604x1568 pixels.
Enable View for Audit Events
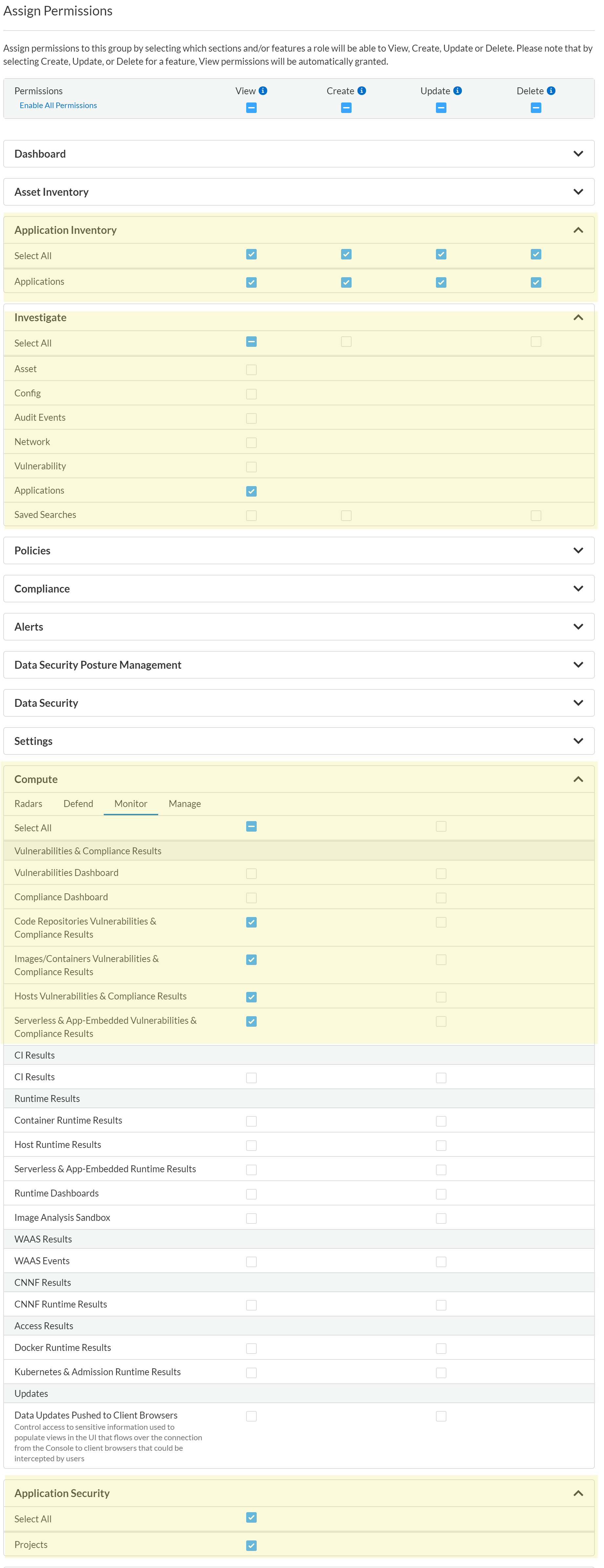pyautogui.click(x=251, y=418)
